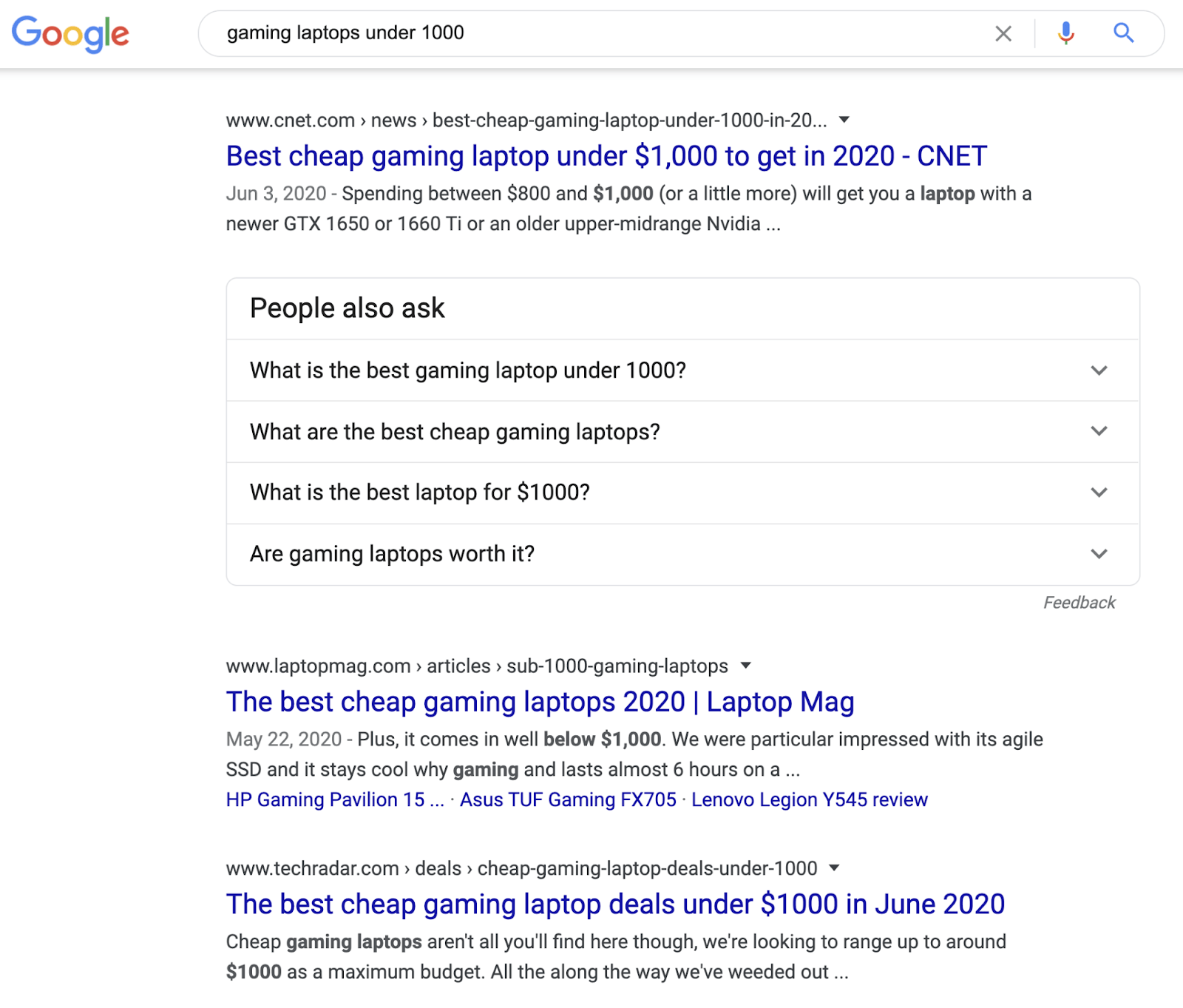Clear the search query with the X icon
This screenshot has width=1183, height=1008.
pos(1003,33)
